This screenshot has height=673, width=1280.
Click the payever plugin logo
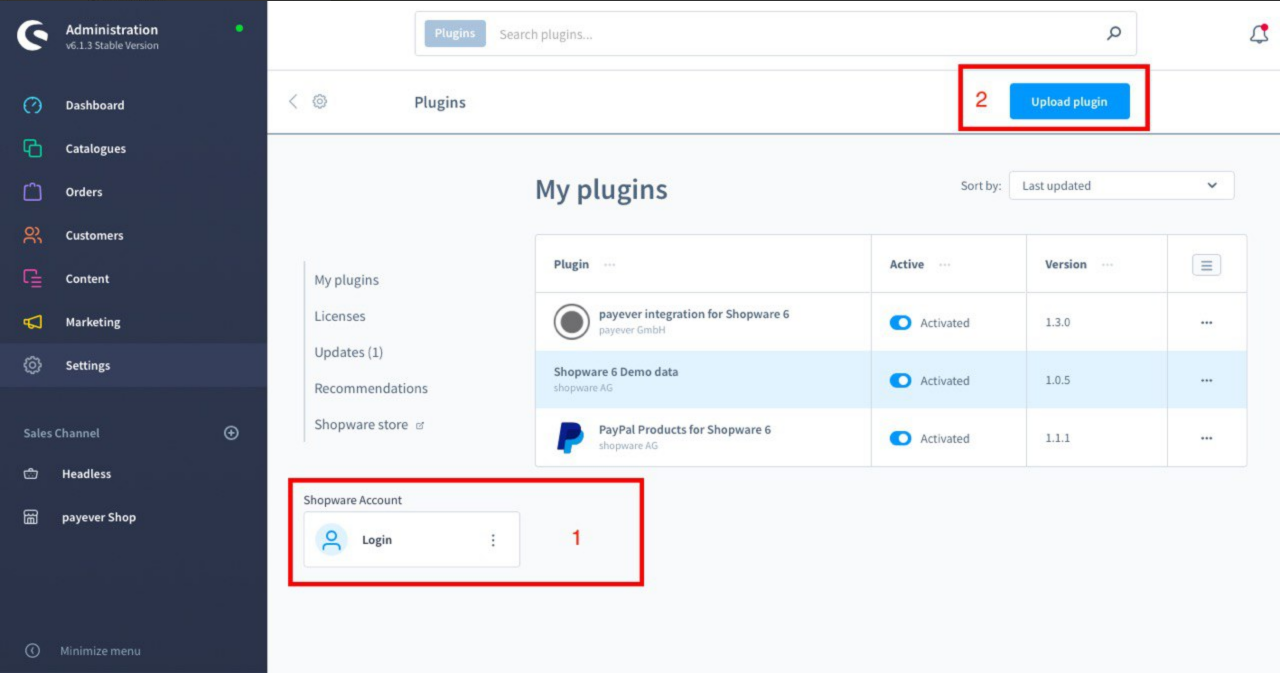pyautogui.click(x=572, y=322)
